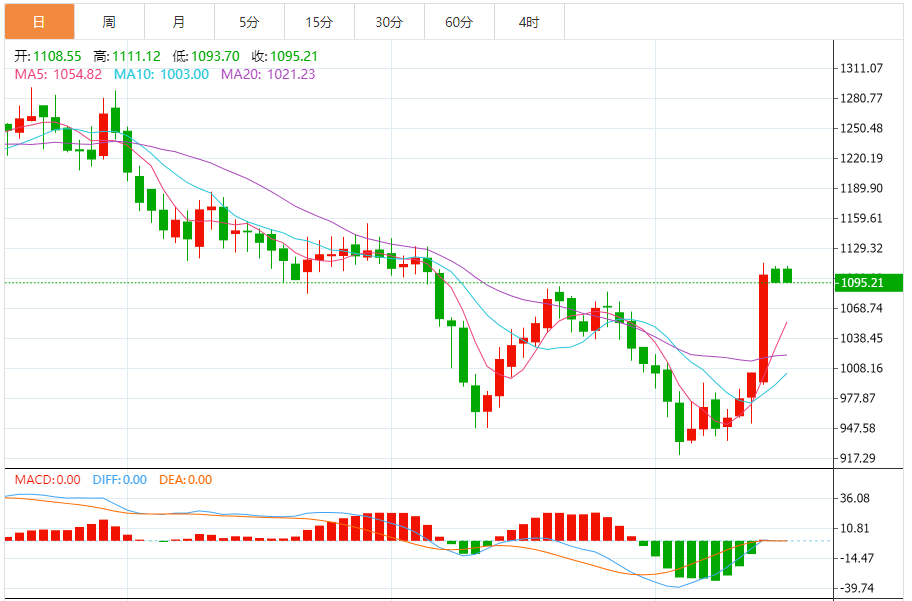The image size is (912, 601).
Task: Click the 977.87 price axis label
Action: click(858, 399)
